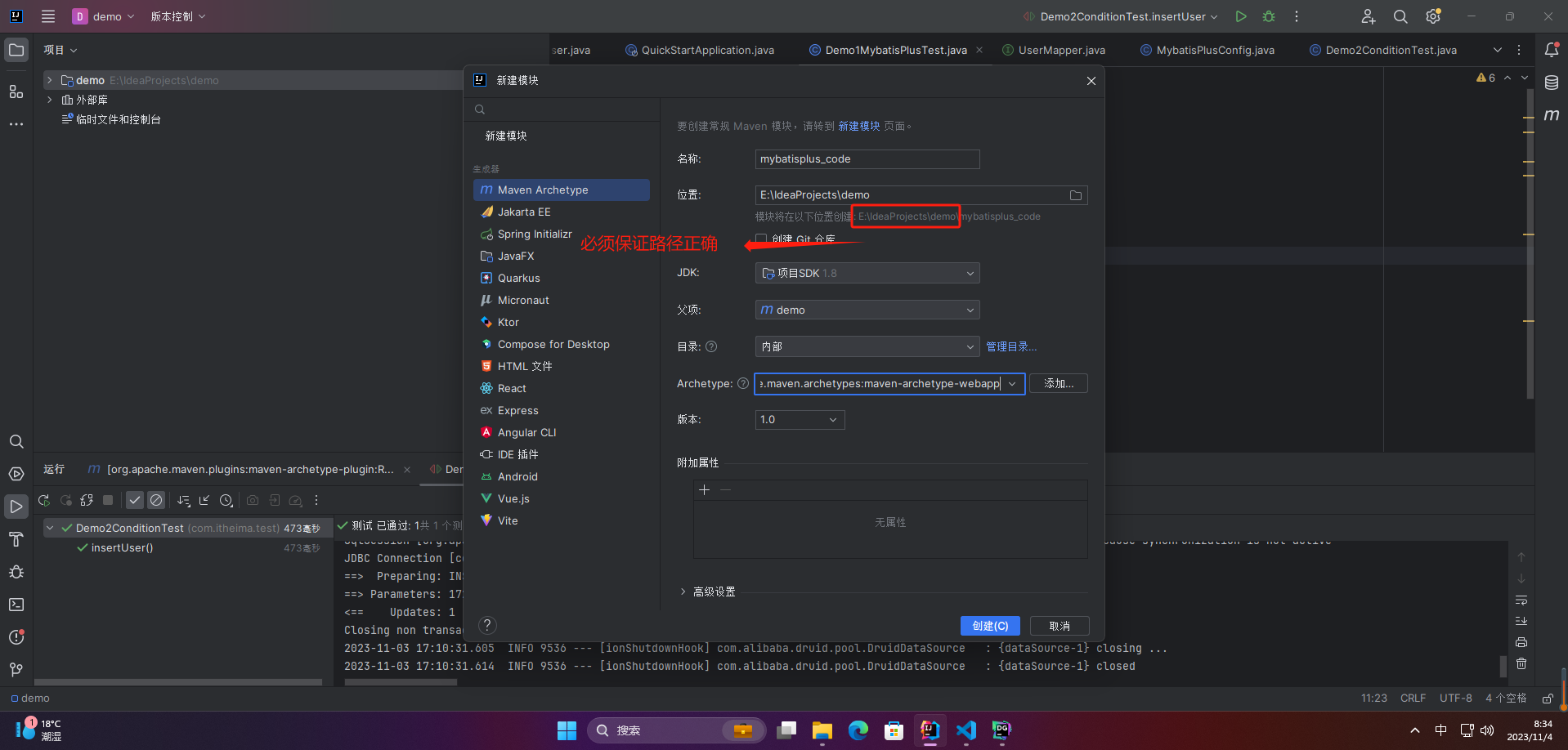Show hidden editor tabs chevron
This screenshot has height=750, width=1568.
click(1498, 50)
